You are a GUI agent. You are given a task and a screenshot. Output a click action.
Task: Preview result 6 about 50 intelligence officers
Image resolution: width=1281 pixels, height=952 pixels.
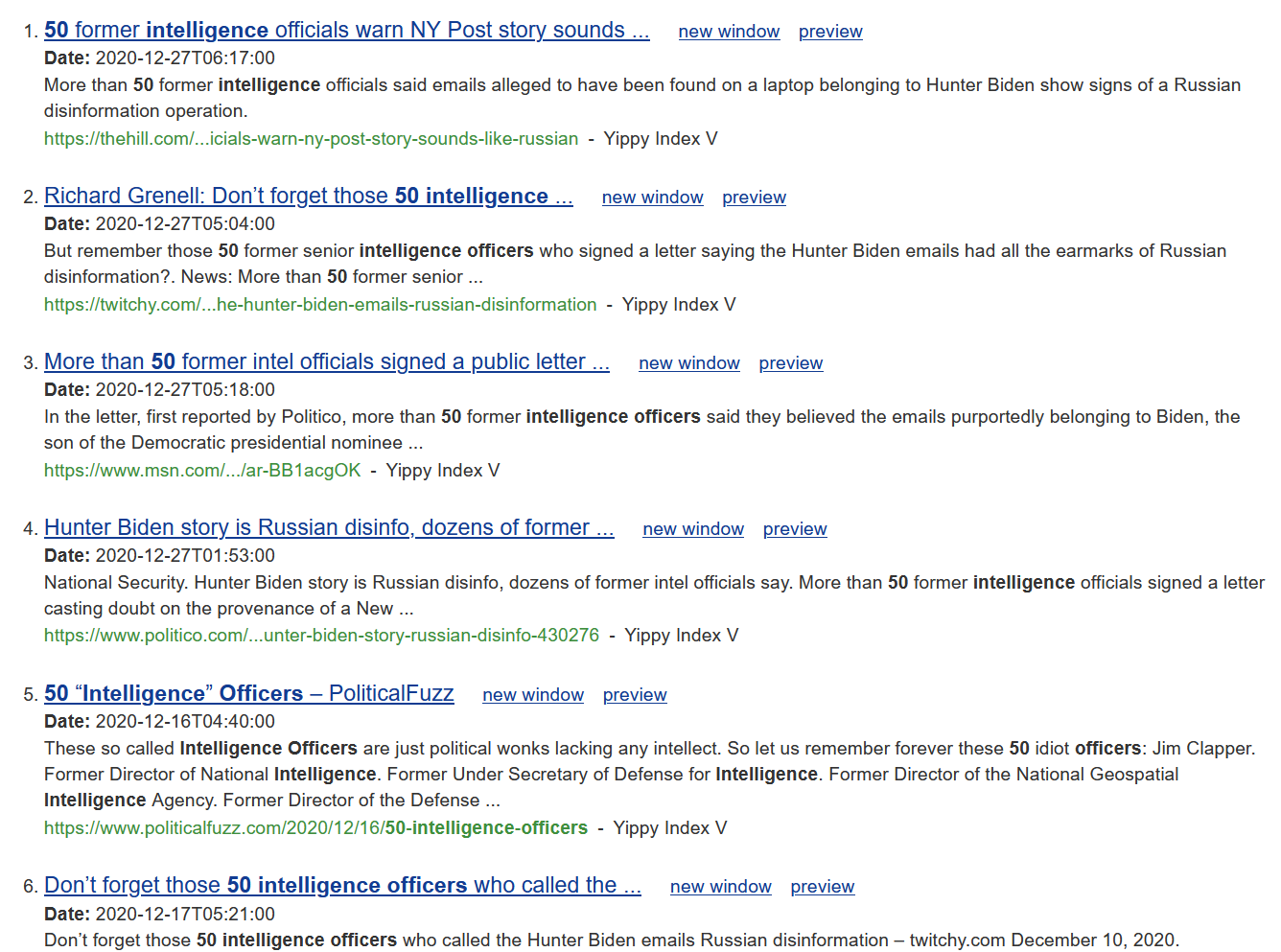[x=822, y=887]
